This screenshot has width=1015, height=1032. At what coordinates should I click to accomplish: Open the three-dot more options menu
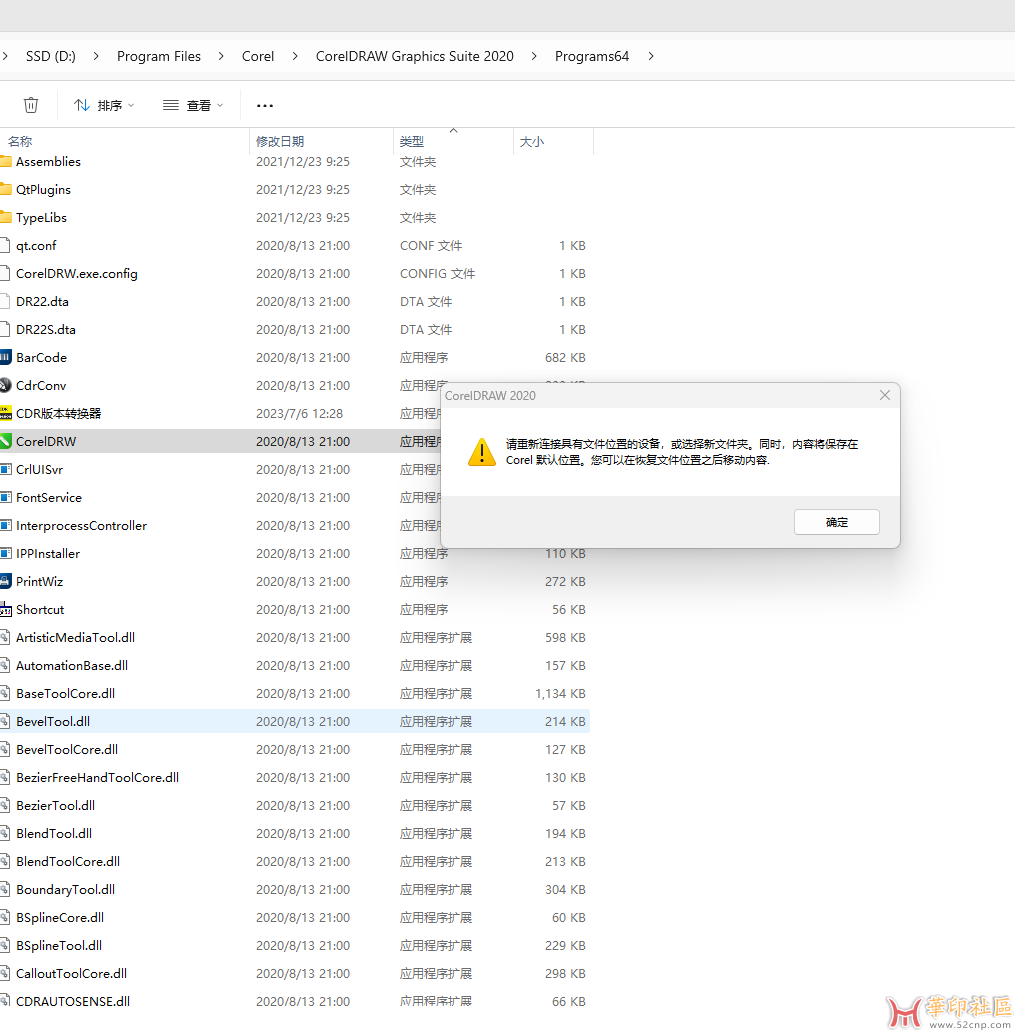(x=265, y=105)
